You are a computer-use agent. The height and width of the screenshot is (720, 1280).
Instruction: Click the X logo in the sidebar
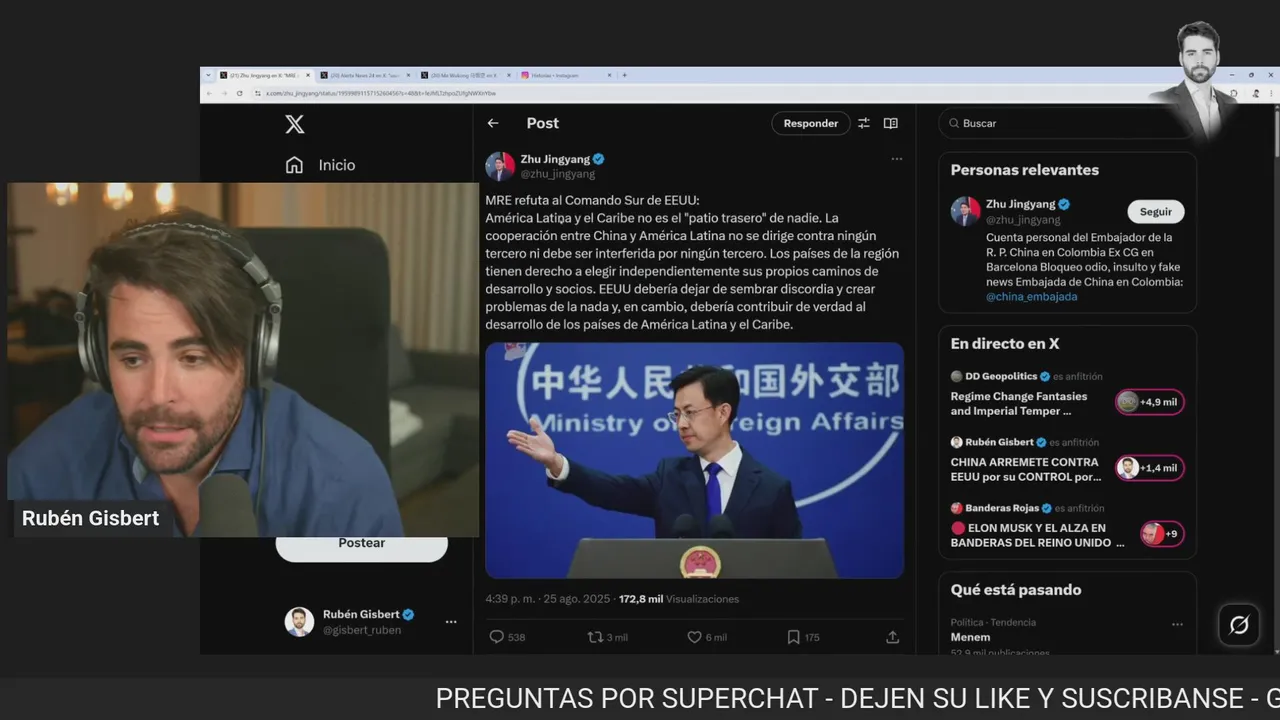click(294, 124)
